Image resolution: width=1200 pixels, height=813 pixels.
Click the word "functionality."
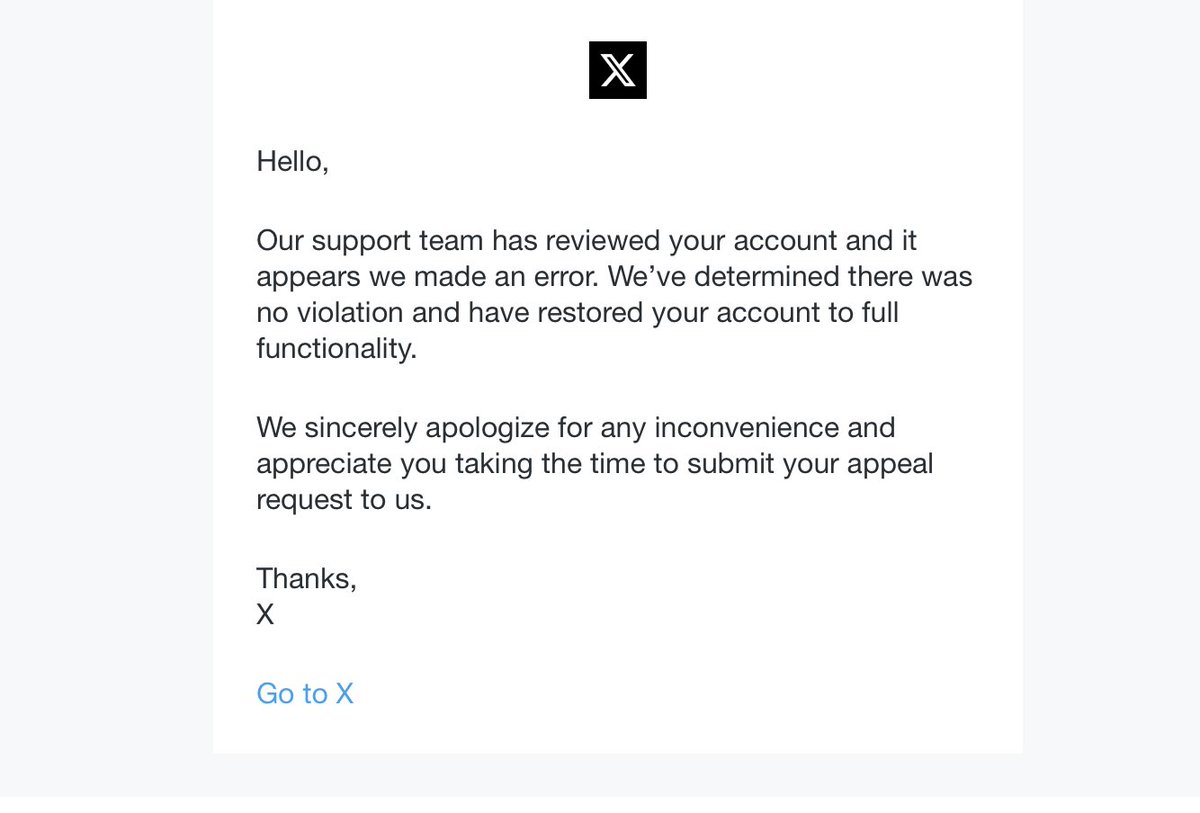[x=336, y=349]
